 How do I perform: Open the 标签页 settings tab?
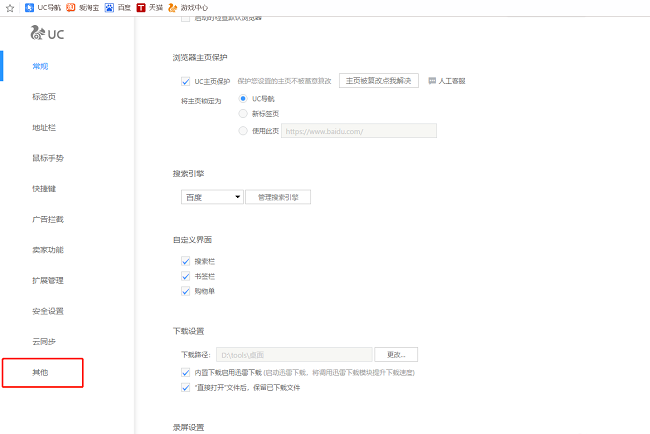[x=44, y=97]
